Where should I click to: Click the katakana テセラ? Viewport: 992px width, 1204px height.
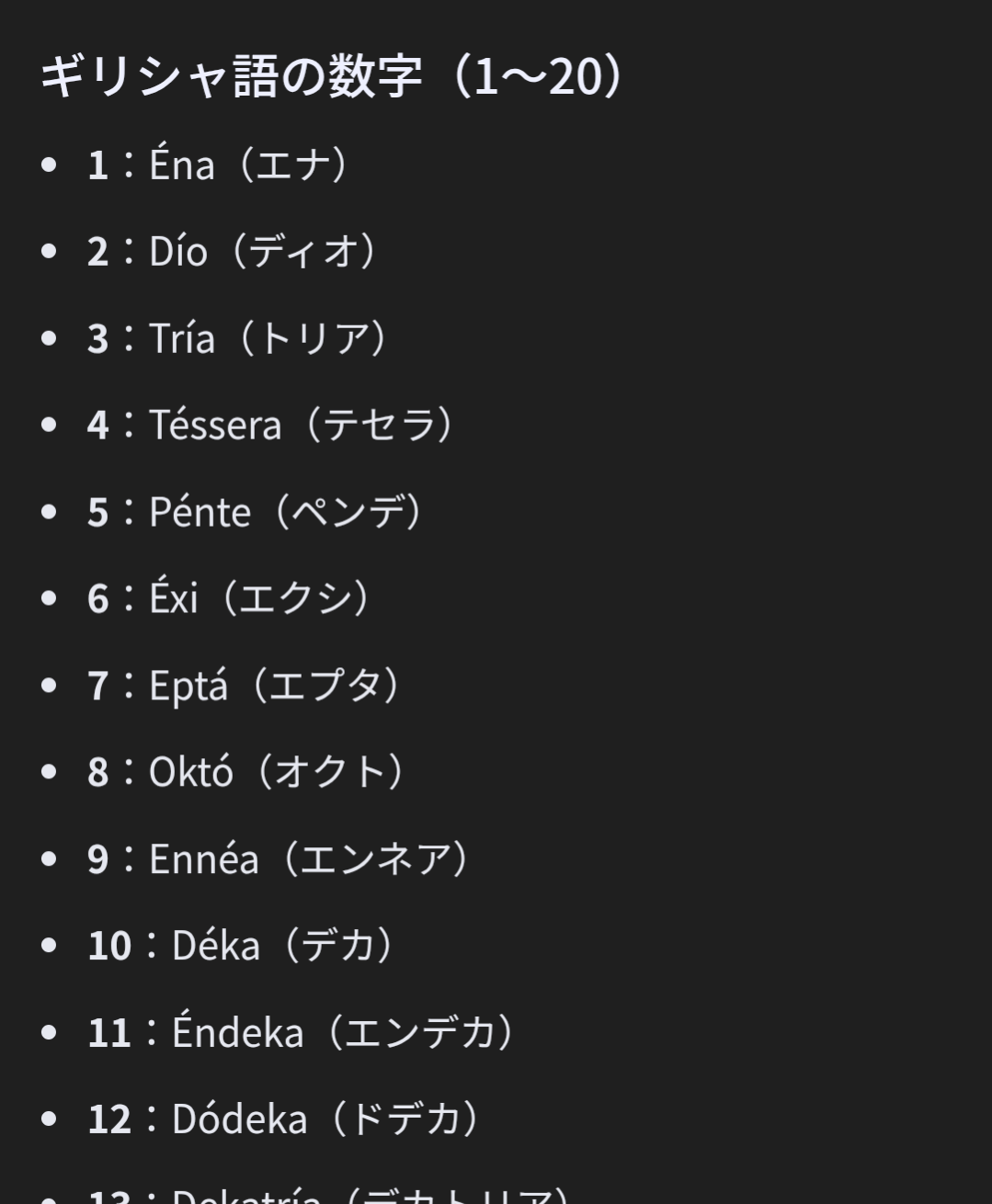(x=378, y=426)
